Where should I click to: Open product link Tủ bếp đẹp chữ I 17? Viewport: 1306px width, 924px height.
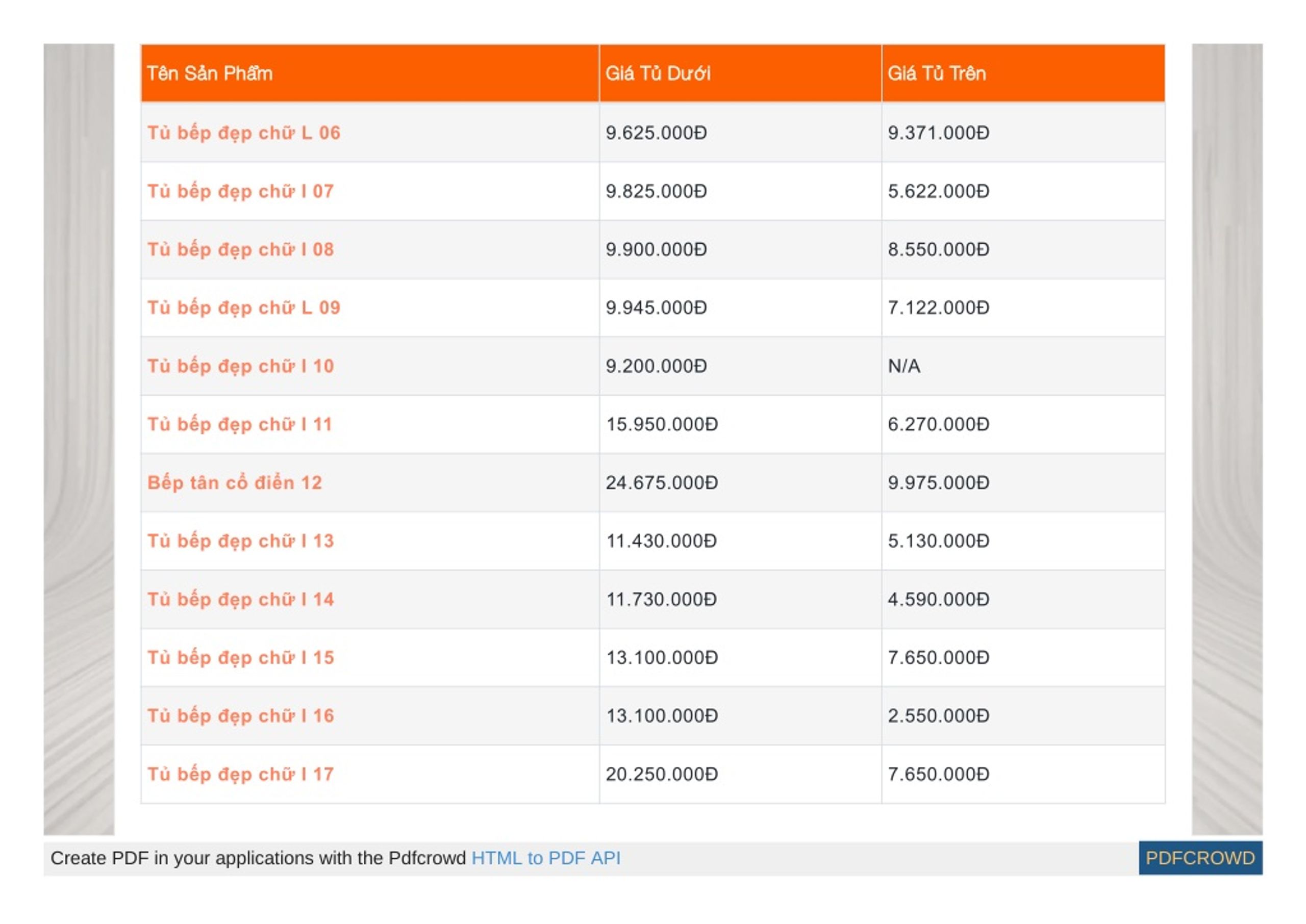click(241, 775)
